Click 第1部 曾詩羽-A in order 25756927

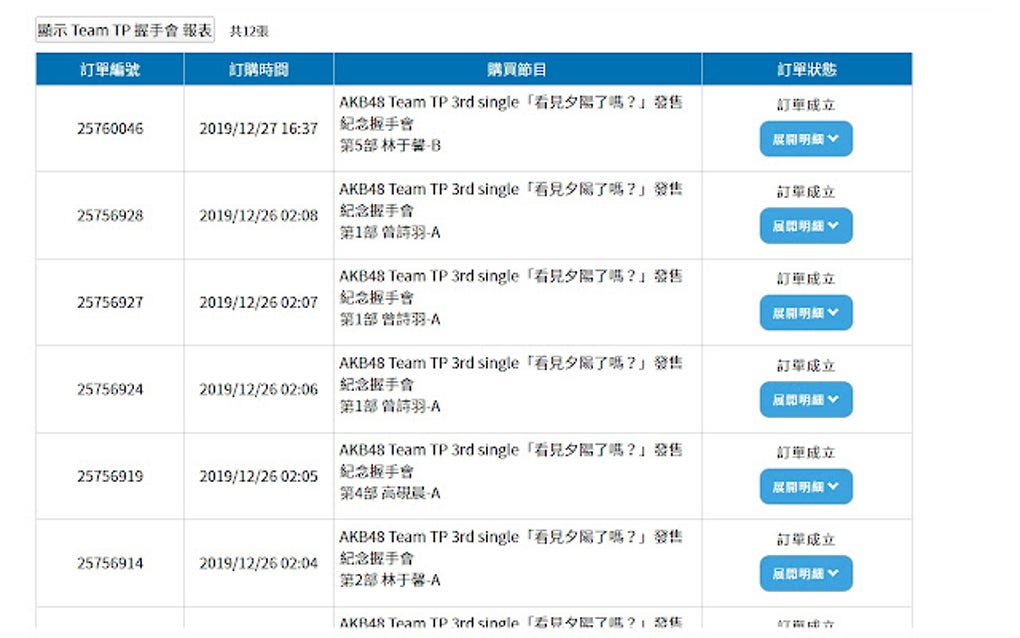coord(390,319)
